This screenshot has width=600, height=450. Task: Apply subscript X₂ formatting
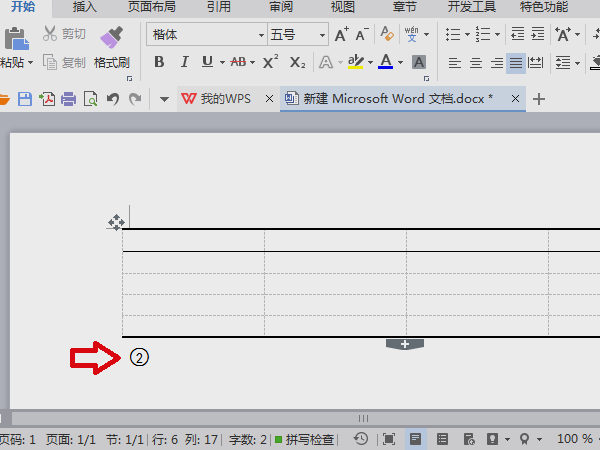pyautogui.click(x=297, y=62)
